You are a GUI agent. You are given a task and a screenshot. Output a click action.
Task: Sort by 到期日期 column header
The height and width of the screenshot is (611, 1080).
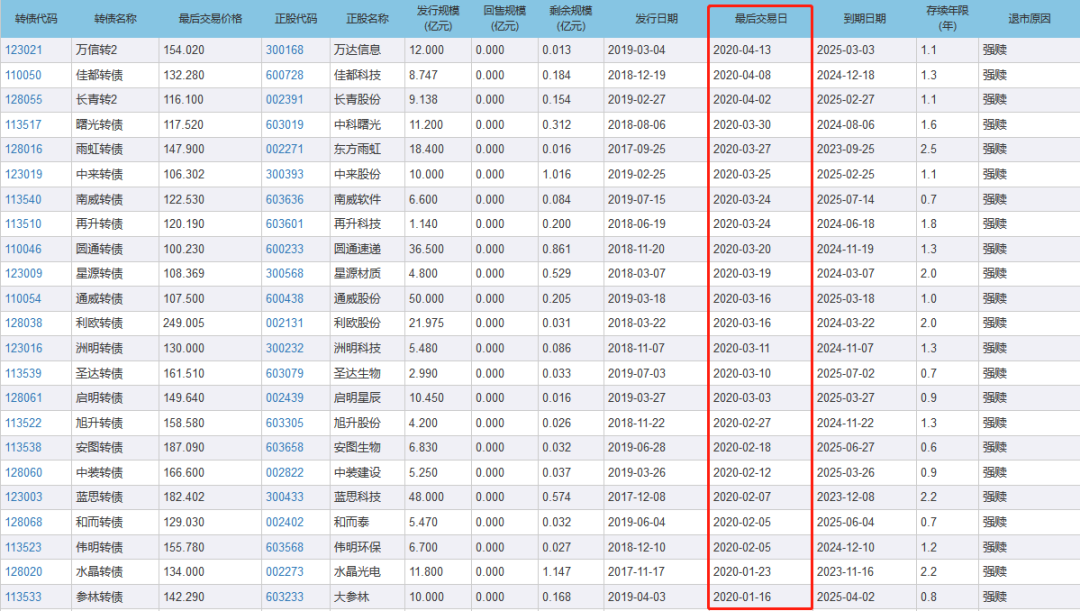click(864, 19)
